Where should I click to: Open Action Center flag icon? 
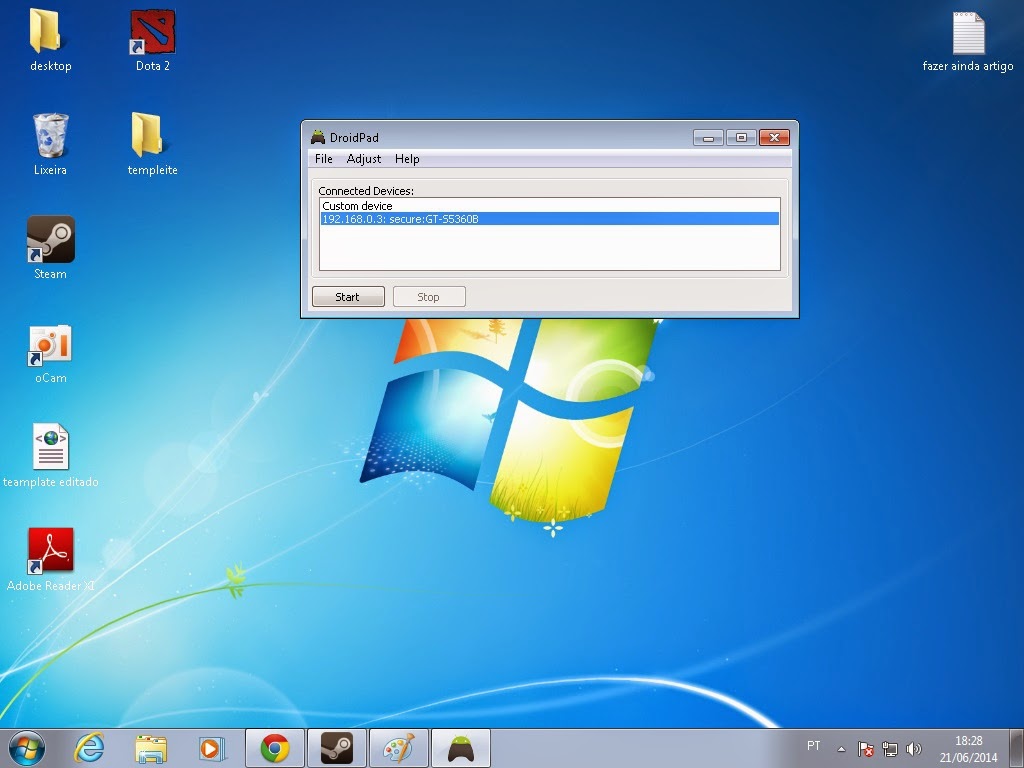(x=865, y=749)
